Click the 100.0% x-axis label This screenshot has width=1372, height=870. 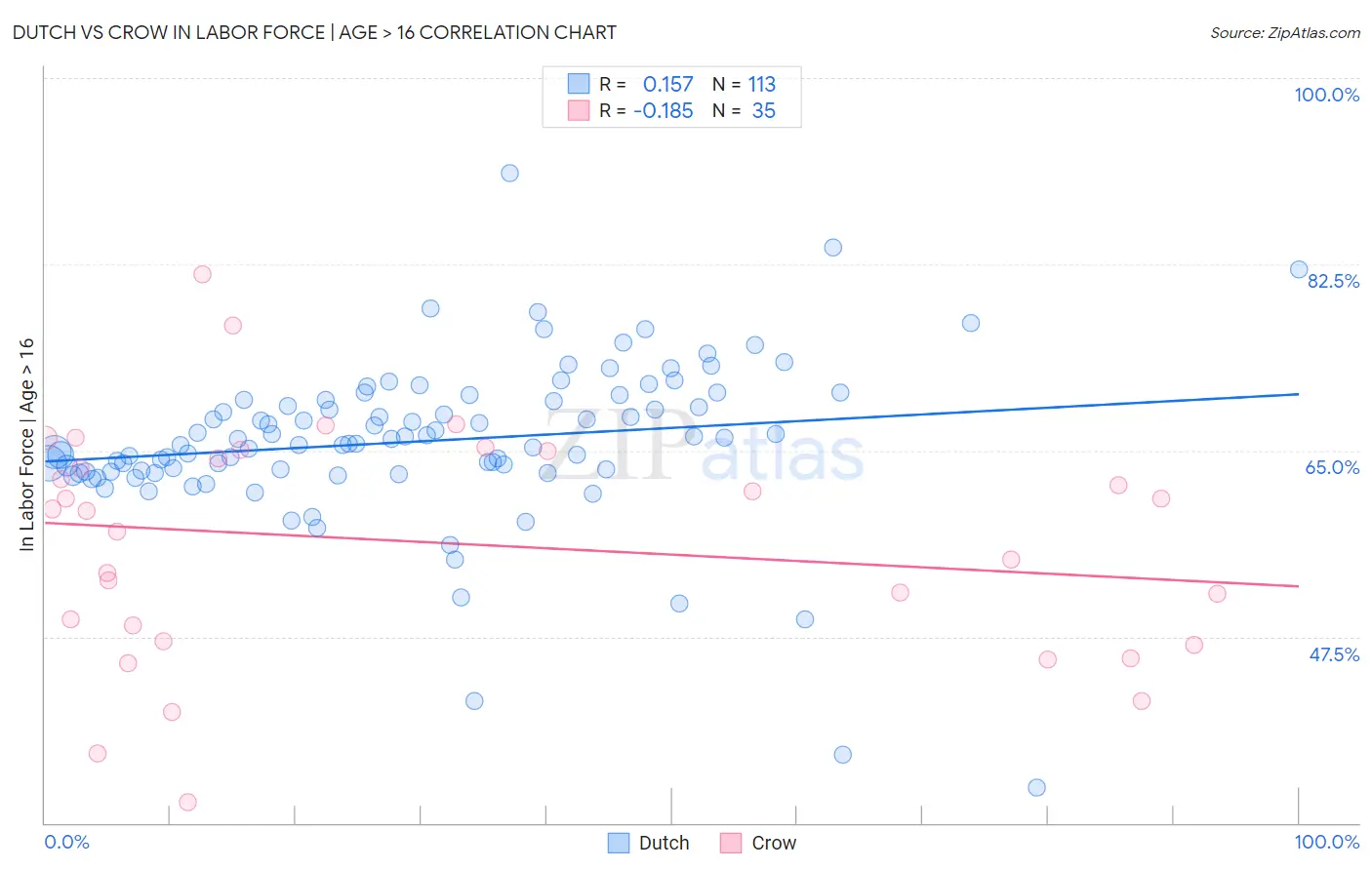pos(1326,842)
